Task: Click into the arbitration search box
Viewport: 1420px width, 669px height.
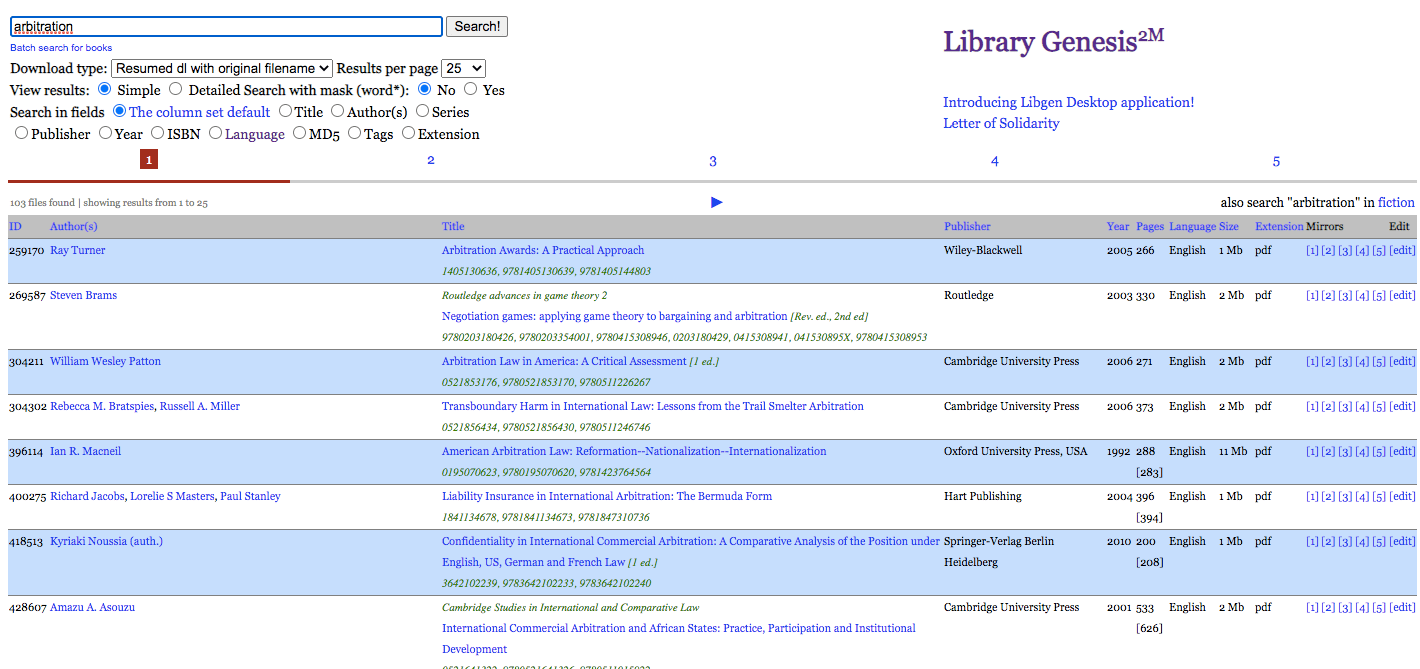Action: click(226, 27)
